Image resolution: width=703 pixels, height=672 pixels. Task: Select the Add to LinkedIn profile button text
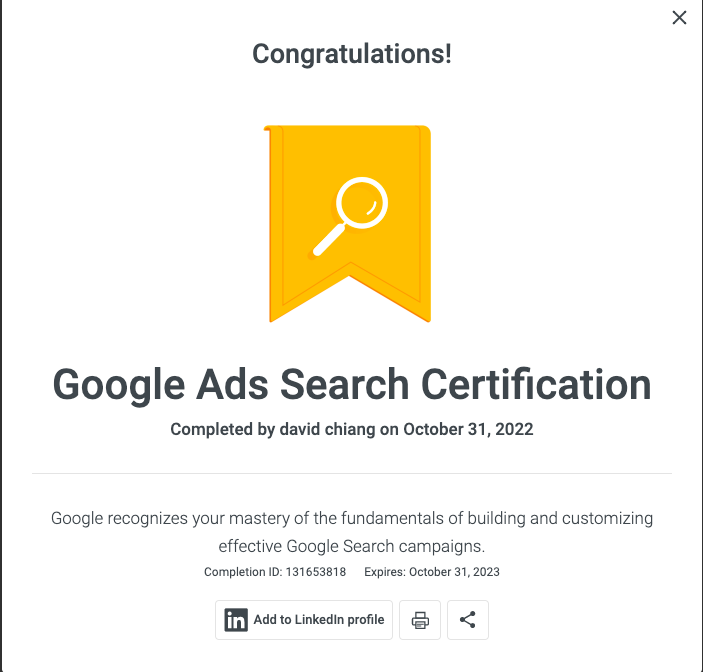click(319, 620)
